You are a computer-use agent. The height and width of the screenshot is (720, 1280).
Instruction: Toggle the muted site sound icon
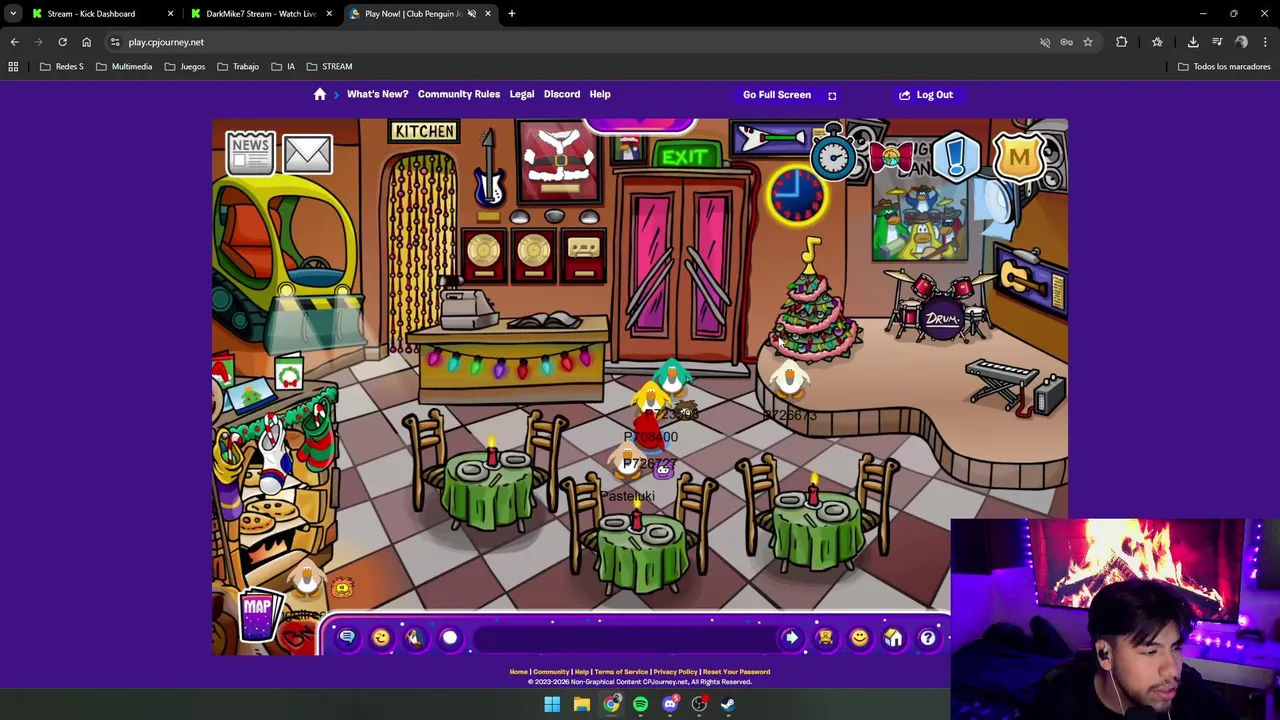point(1045,42)
